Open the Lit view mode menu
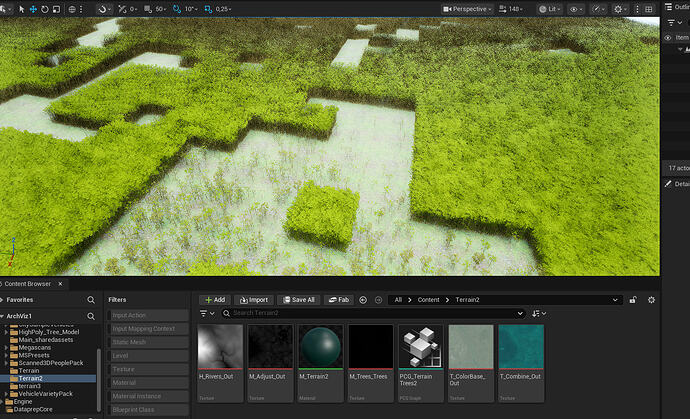Screen dimensions: 690x419 (550, 9)
